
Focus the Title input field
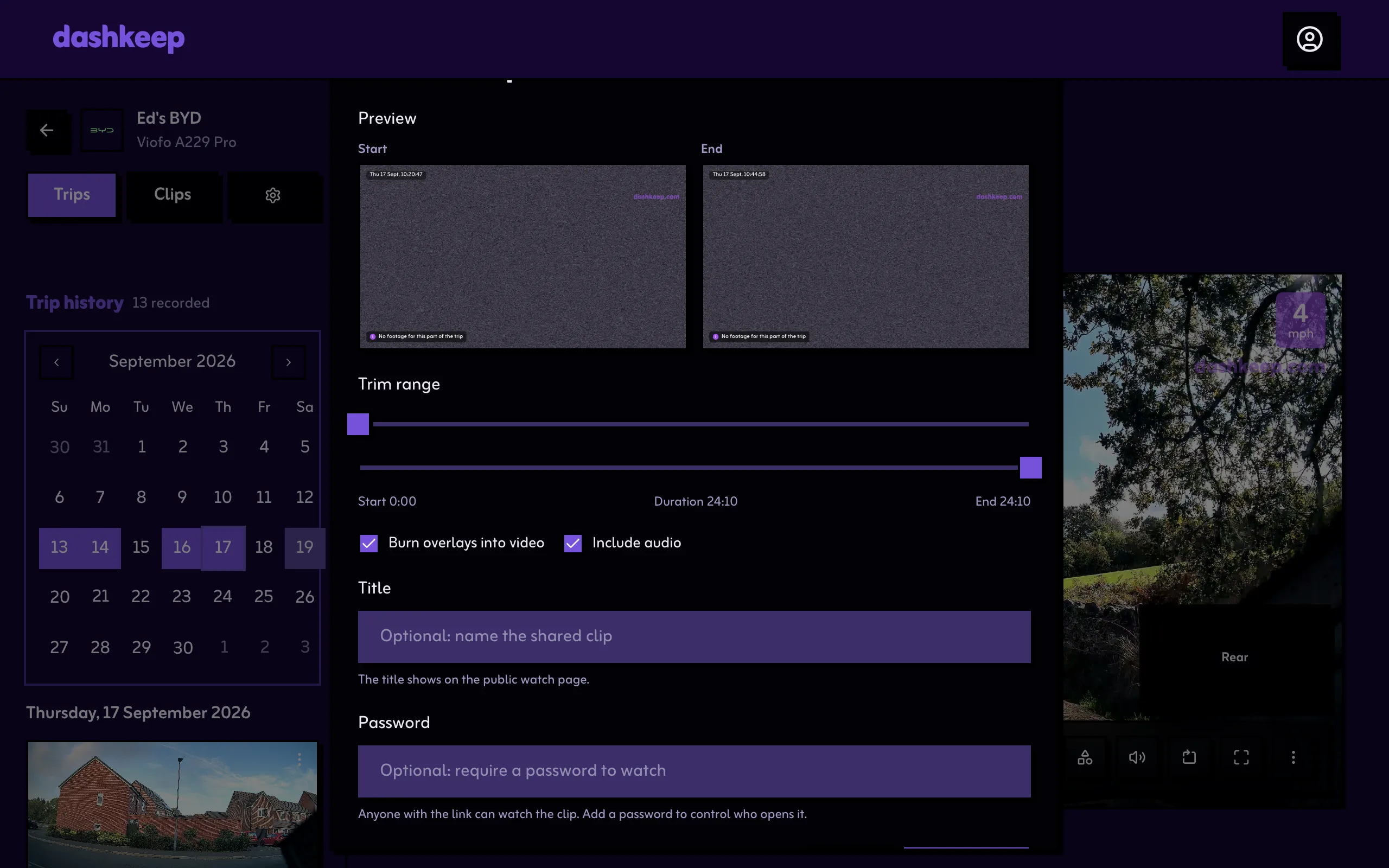694,637
